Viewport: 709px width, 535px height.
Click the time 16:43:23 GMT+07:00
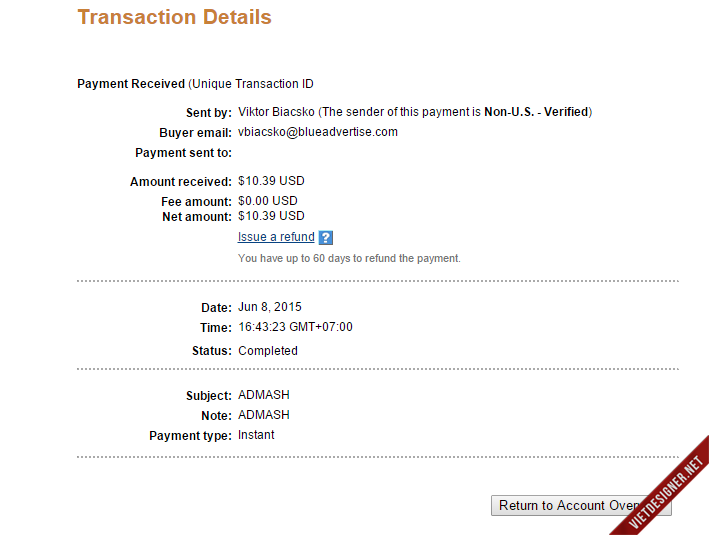[x=295, y=327]
